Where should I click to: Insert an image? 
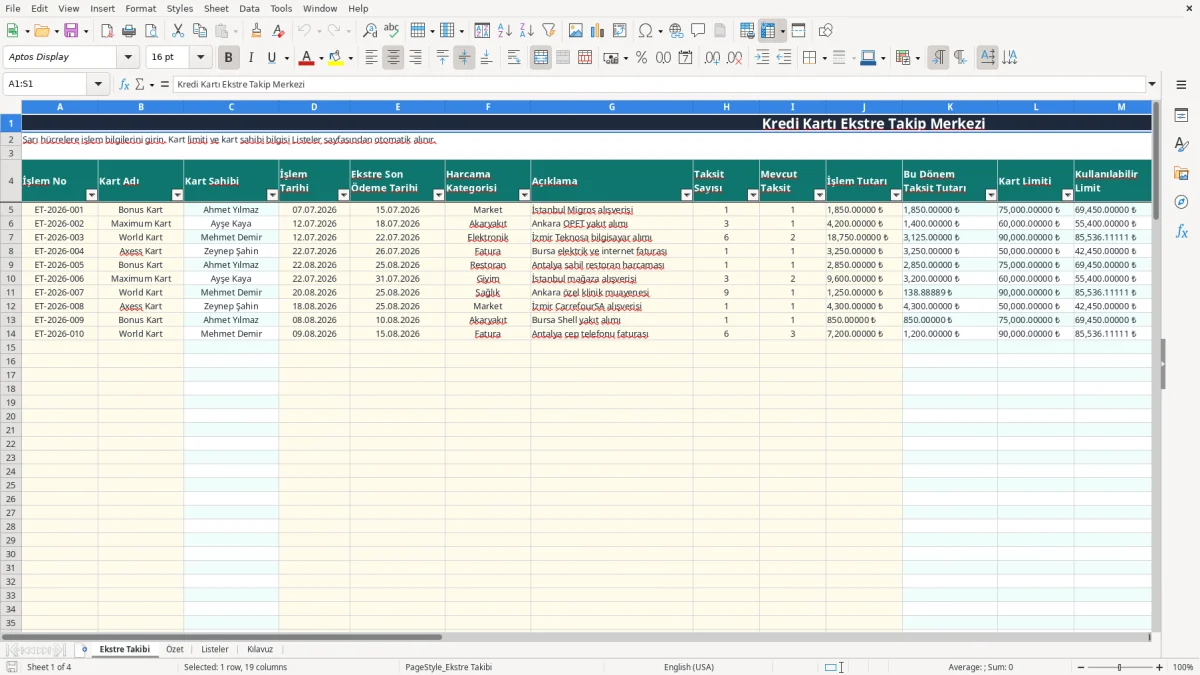(576, 31)
